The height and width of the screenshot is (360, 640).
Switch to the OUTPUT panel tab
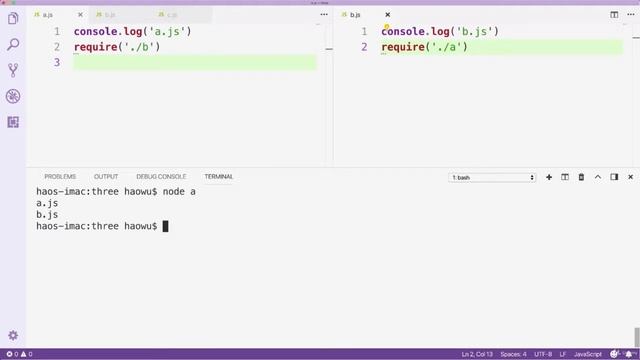tap(106, 177)
